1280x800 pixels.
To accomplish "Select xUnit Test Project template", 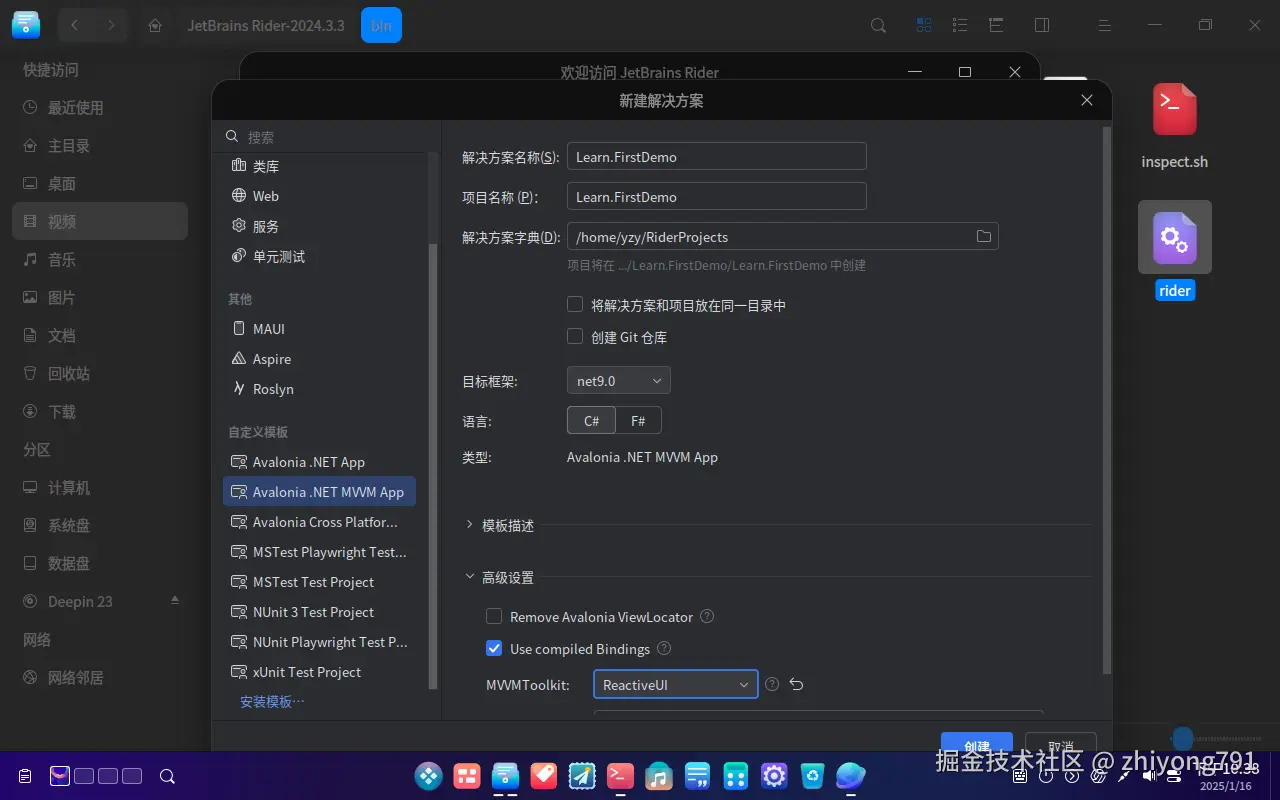I will (x=319, y=672).
